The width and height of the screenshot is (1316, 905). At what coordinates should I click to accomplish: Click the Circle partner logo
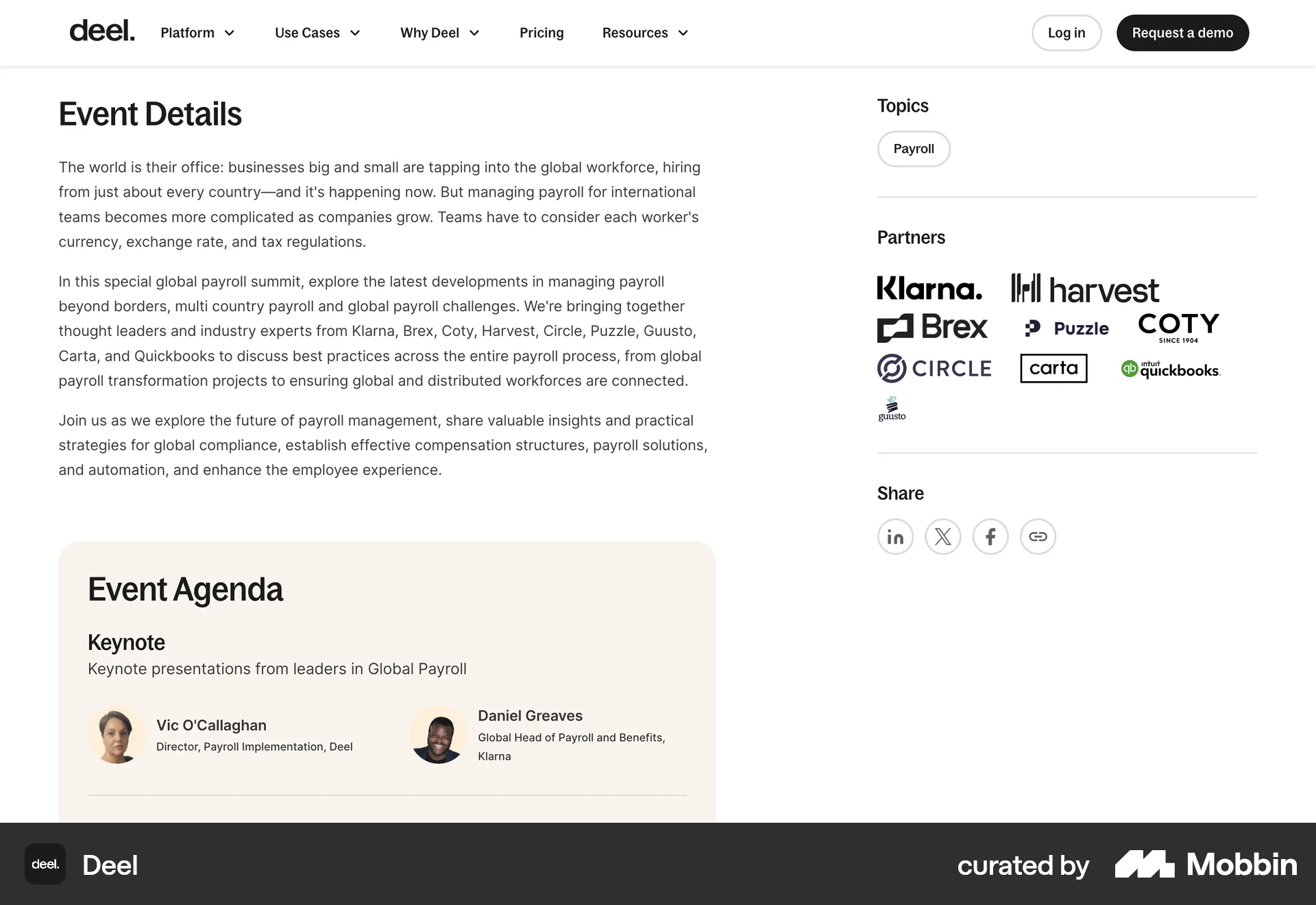tap(934, 369)
